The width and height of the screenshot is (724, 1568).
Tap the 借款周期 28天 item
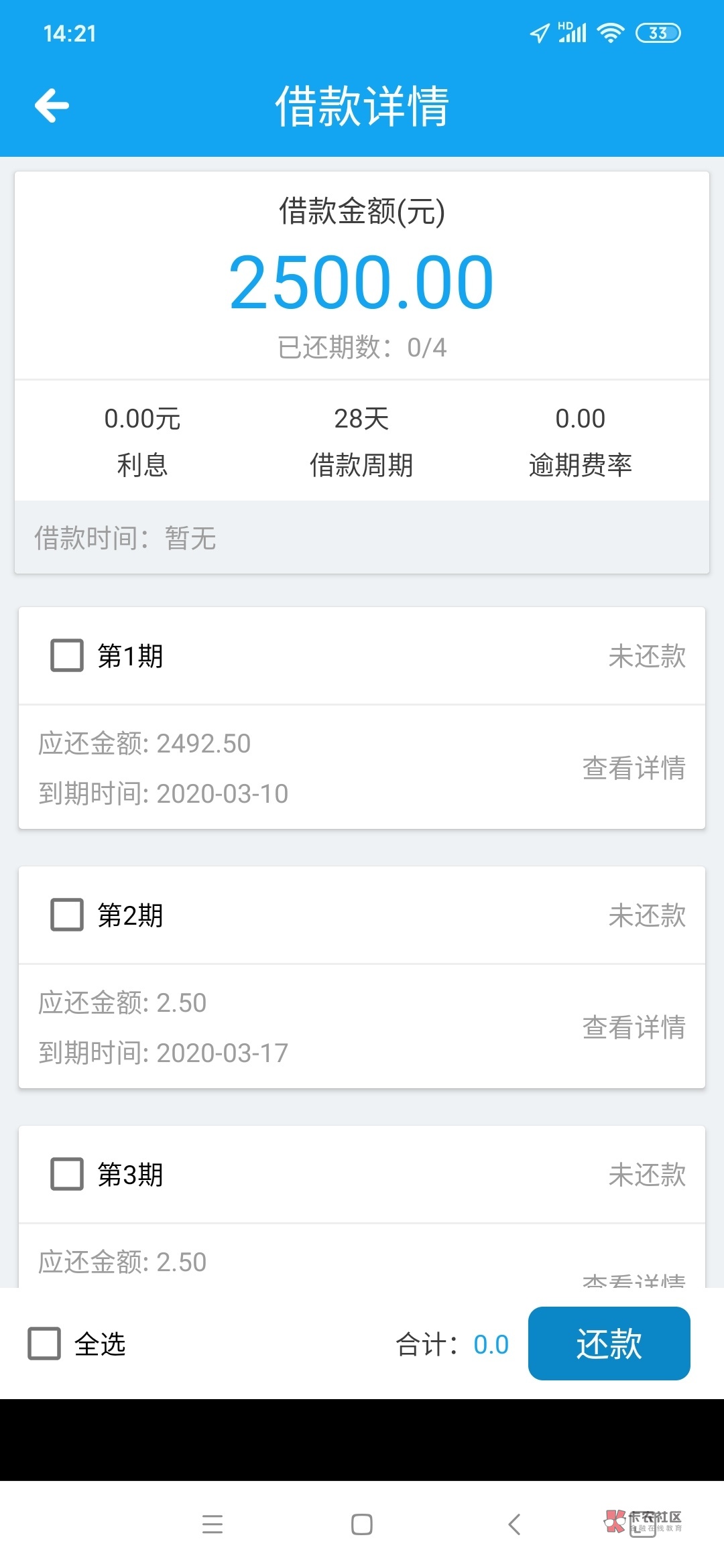pyautogui.click(x=361, y=441)
